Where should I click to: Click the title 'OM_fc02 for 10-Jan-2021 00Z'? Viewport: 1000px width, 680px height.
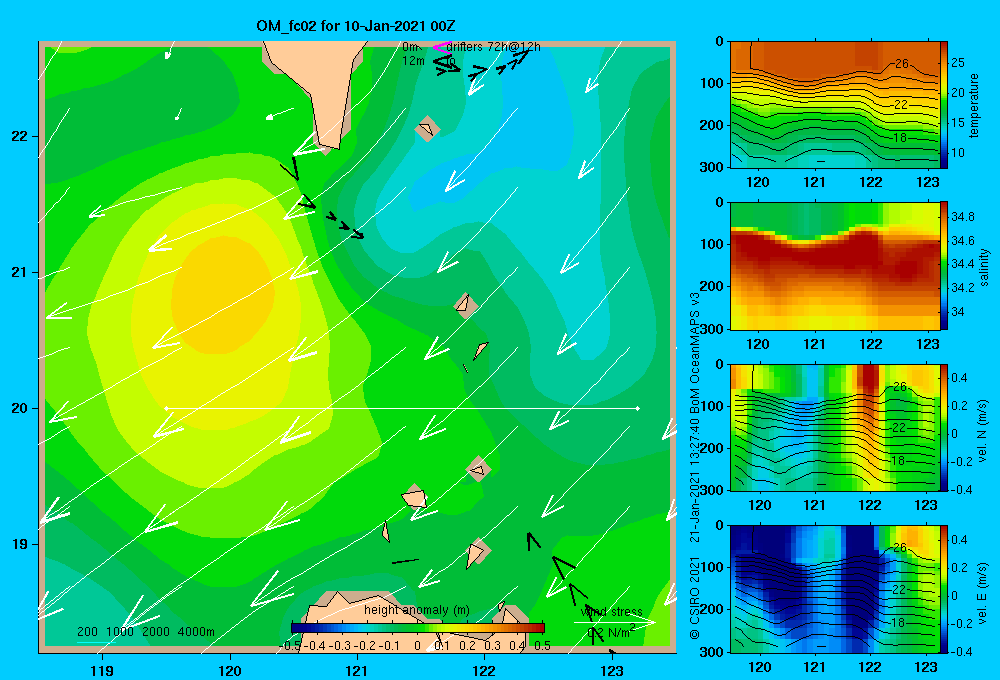tap(355, 26)
